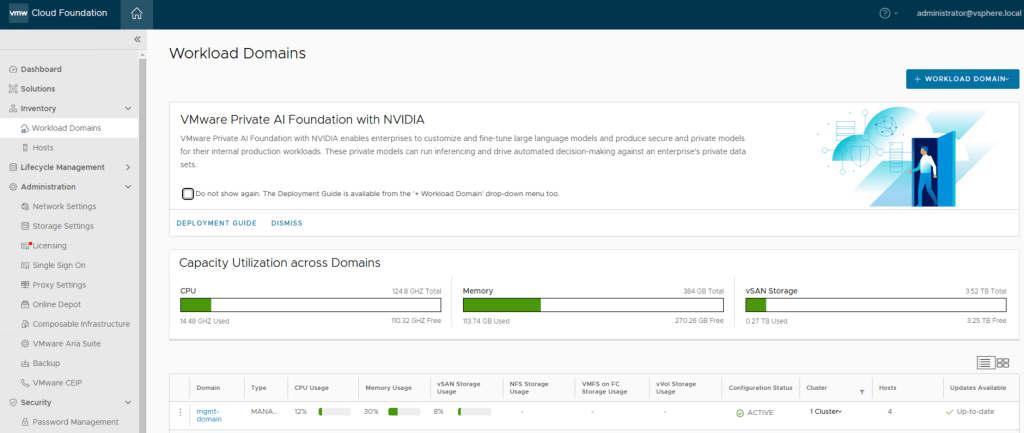Screen dimensions: 1024x433
Task: Open the help question mark menu
Action: click(x=884, y=13)
